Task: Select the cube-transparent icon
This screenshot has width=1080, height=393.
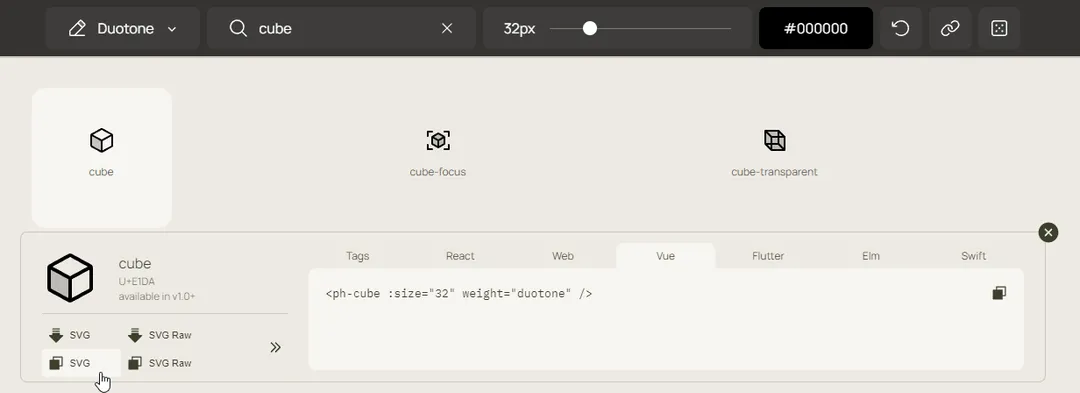Action: [774, 140]
